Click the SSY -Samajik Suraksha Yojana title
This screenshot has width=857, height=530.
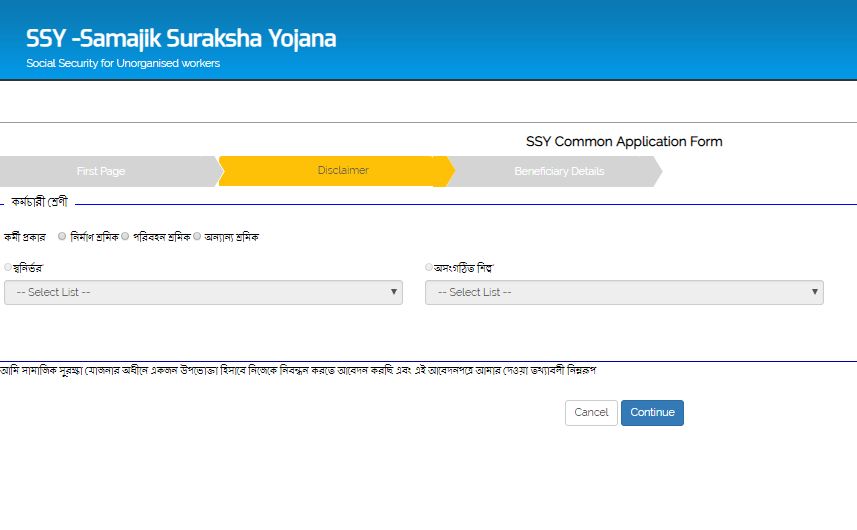[x=181, y=39]
